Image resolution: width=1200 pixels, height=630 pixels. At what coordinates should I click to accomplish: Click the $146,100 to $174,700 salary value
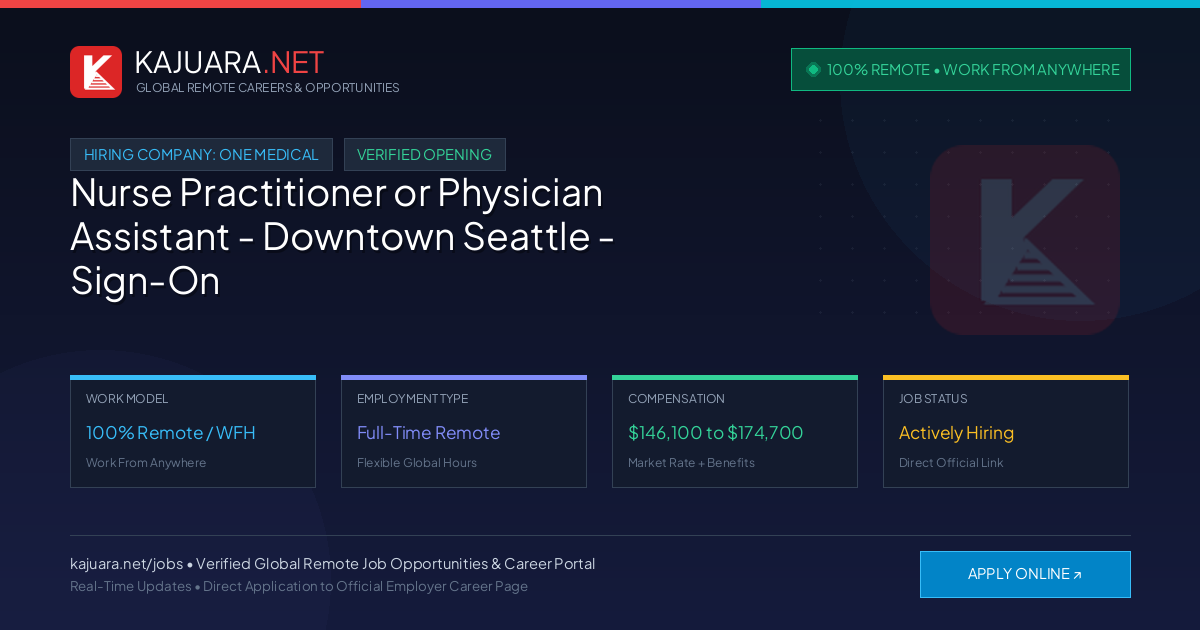coord(716,433)
